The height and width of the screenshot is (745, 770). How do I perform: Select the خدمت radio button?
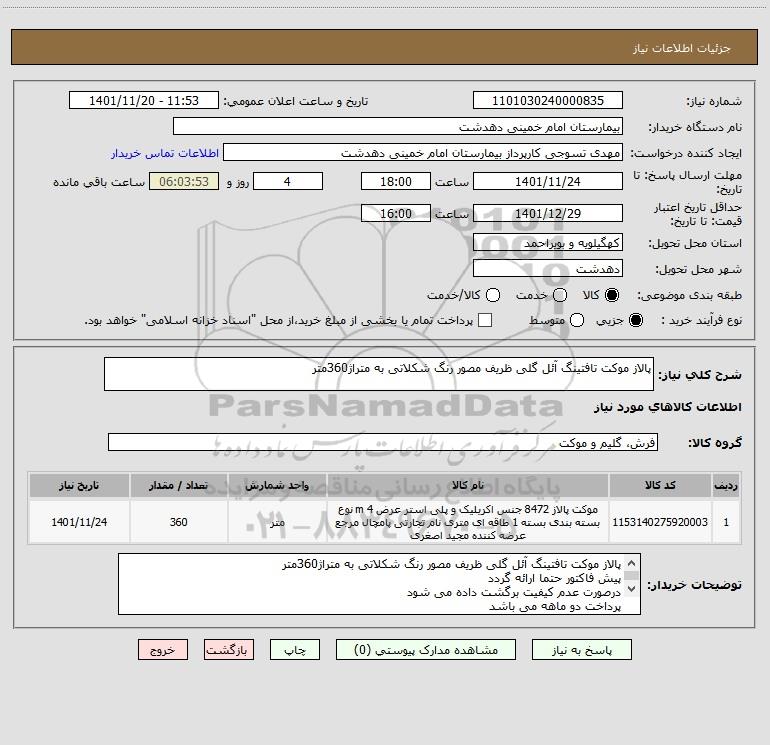click(x=560, y=295)
